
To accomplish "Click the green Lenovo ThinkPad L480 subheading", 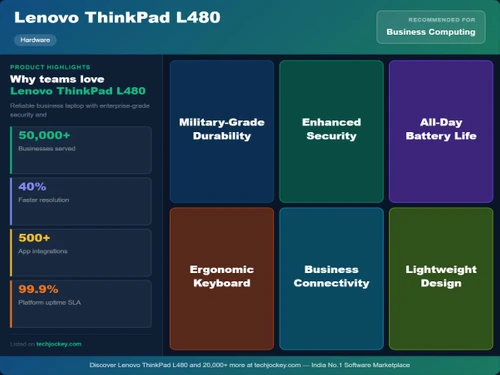I will [x=78, y=91].
